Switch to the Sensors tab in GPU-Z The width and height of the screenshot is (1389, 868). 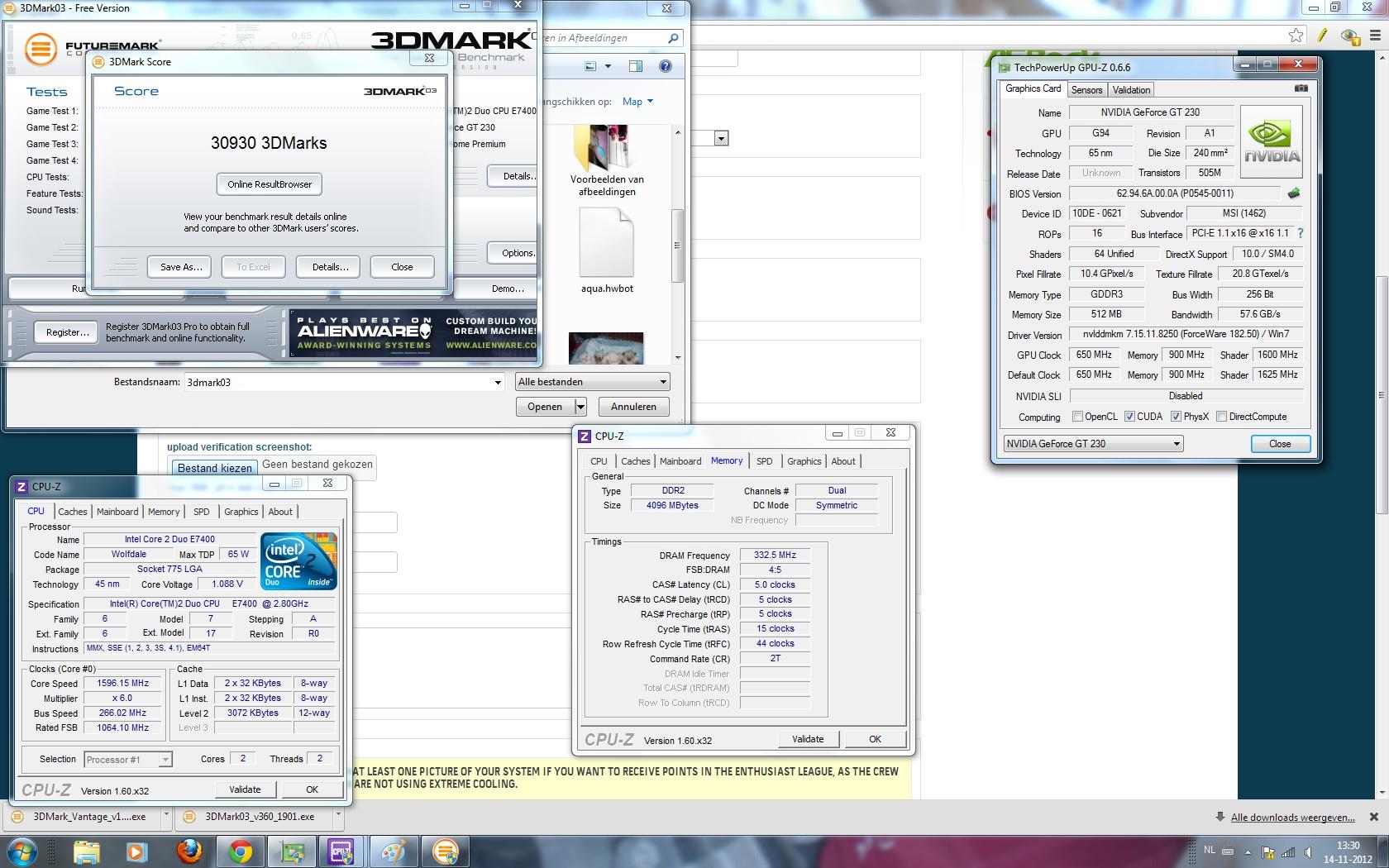pos(1086,90)
